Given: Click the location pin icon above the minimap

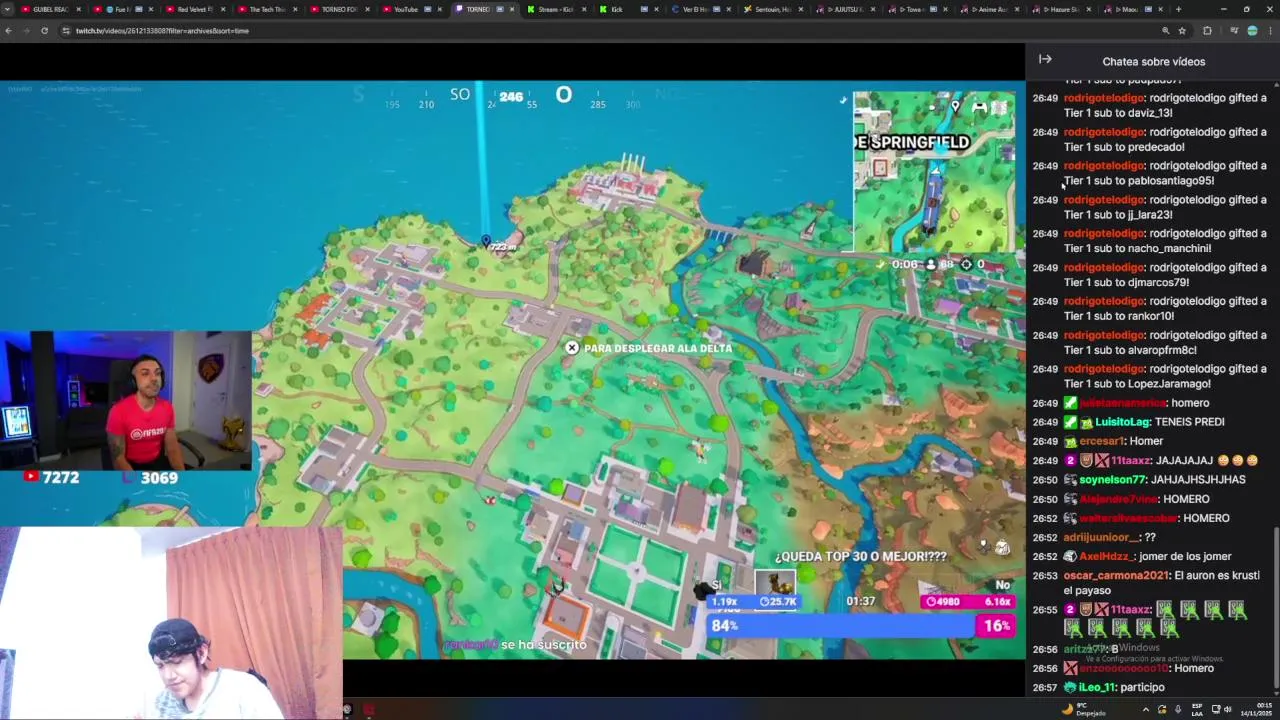Looking at the screenshot, I should click(955, 106).
